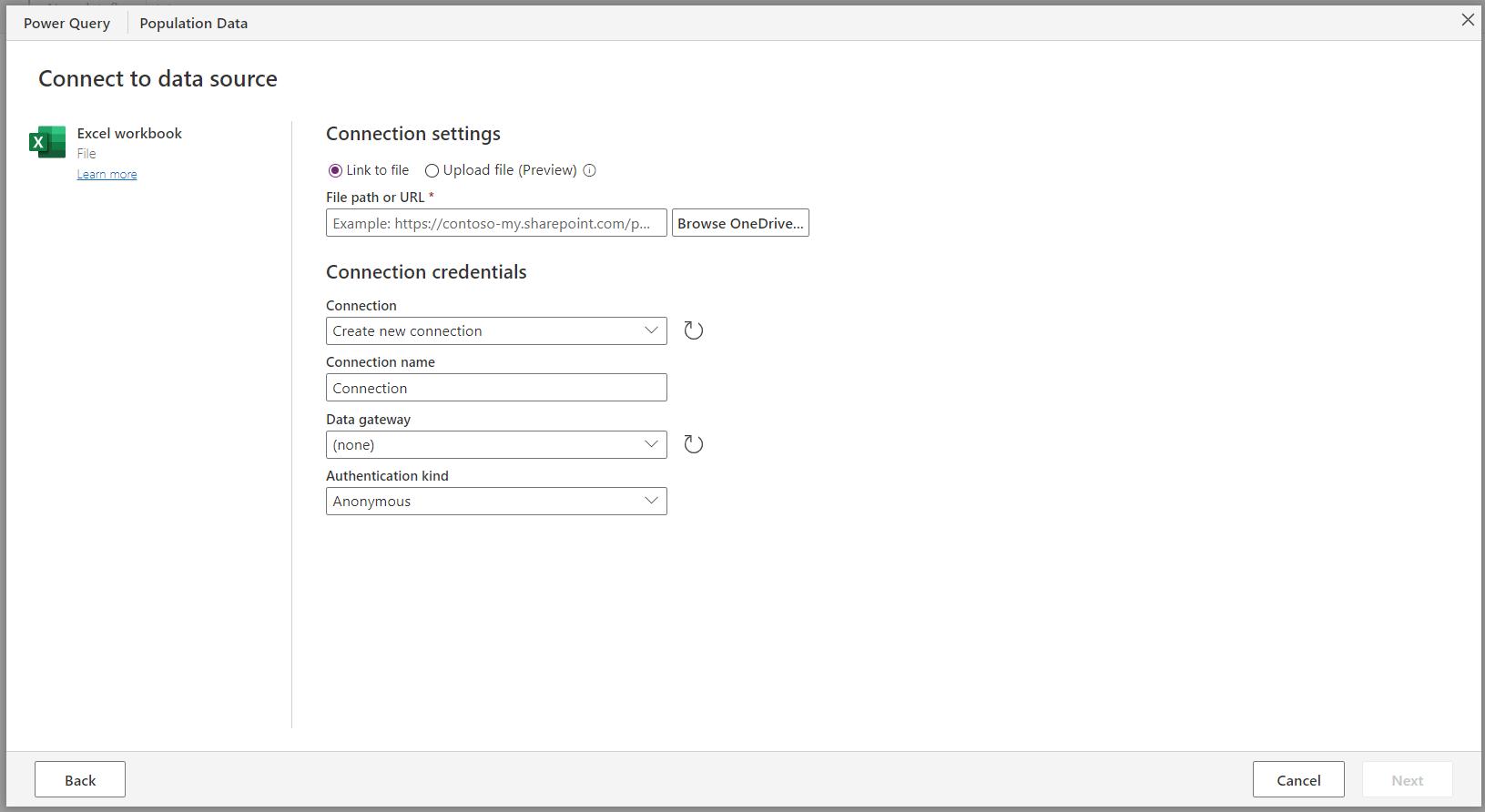Open the Connection dropdown

pos(496,330)
